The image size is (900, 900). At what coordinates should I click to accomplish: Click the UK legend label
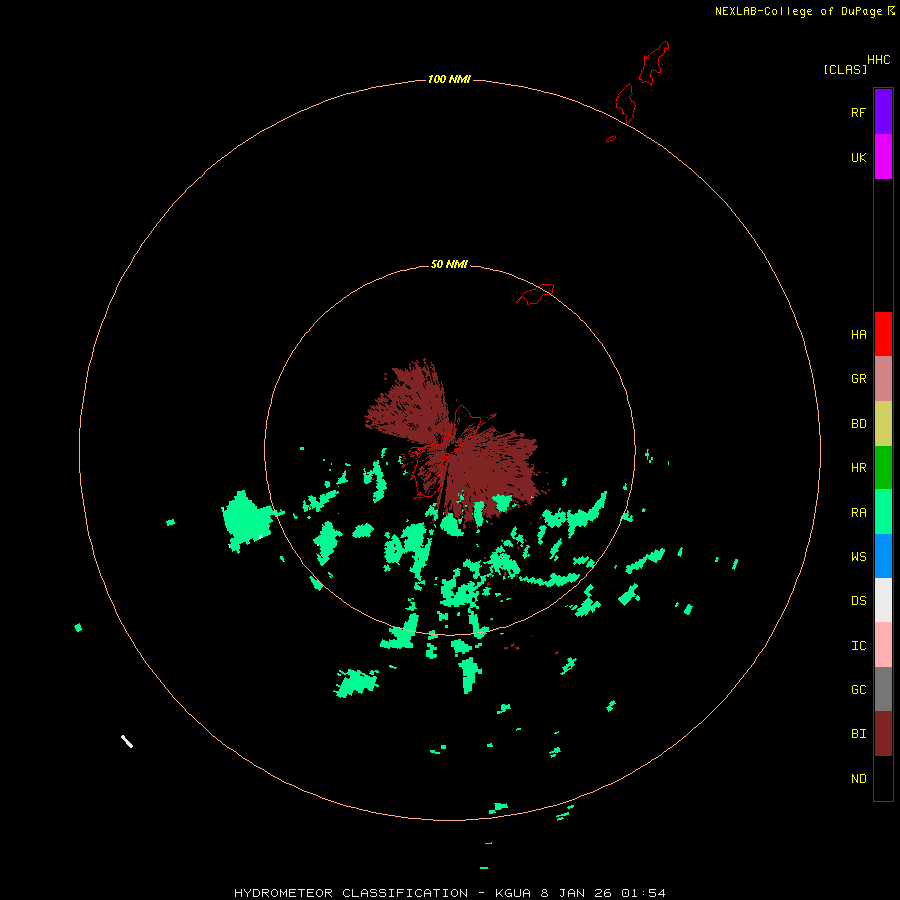pyautogui.click(x=858, y=157)
